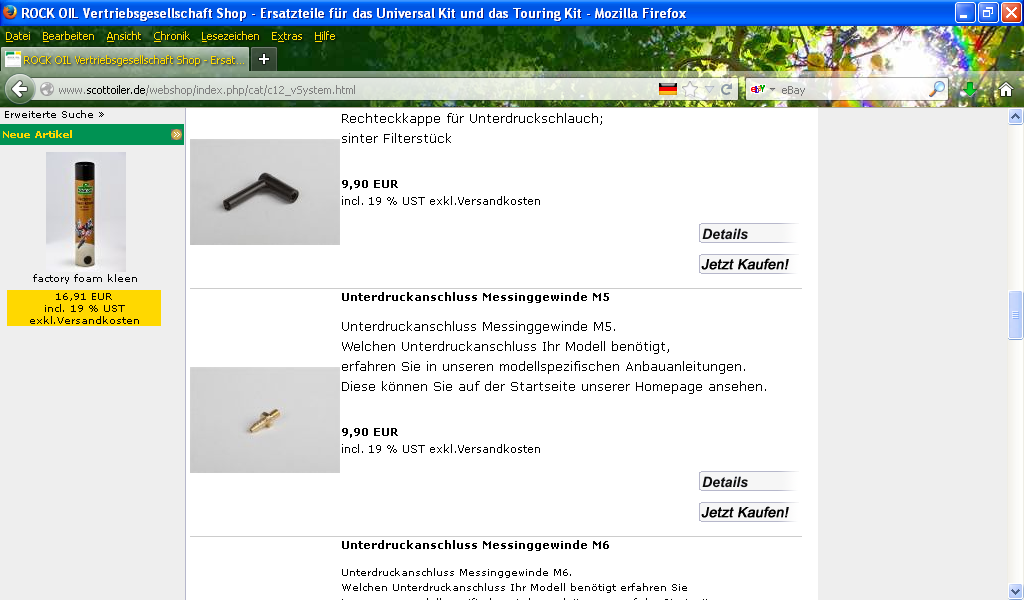Select the ROCK OIL Vertriebsgesellschaft Shop tab
The image size is (1024, 600).
click(x=125, y=59)
